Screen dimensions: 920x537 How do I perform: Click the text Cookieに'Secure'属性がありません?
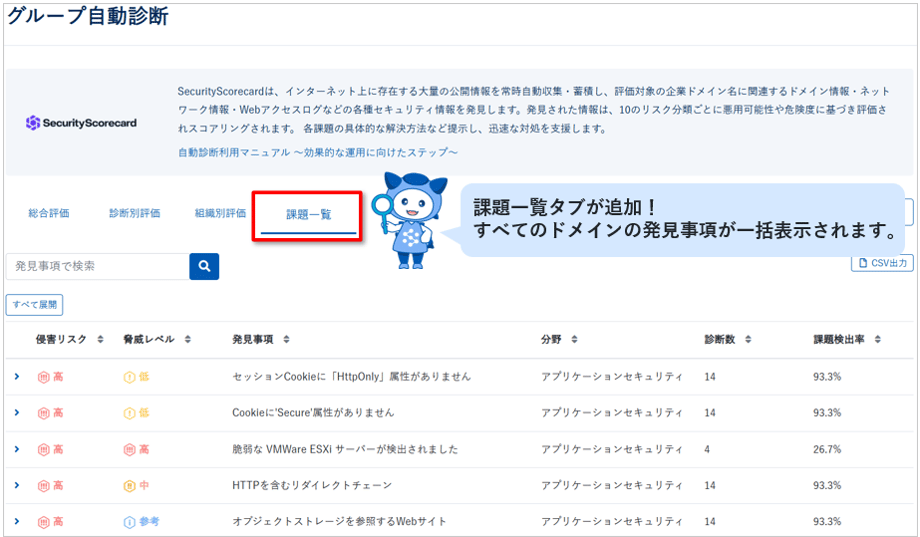tap(313, 413)
